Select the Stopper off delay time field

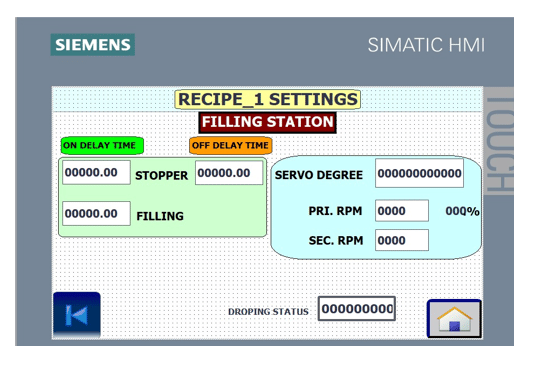click(229, 173)
